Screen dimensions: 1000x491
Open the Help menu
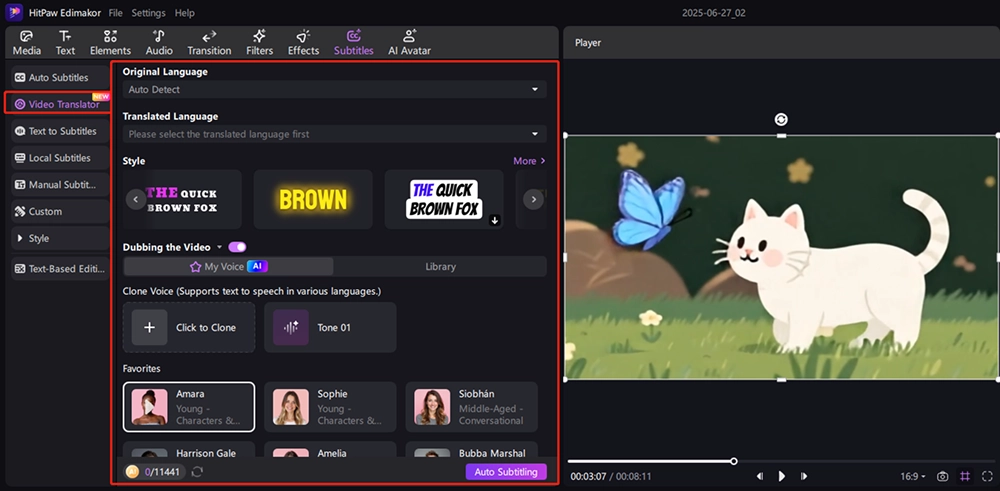(184, 13)
